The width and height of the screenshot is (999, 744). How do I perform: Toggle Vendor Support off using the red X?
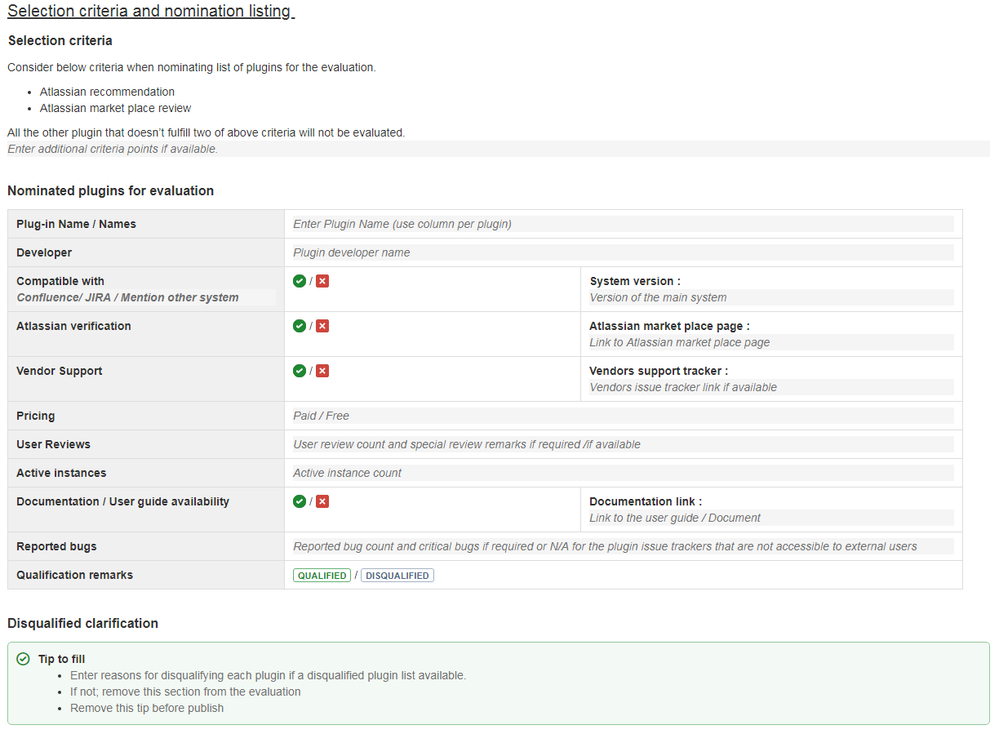(320, 370)
